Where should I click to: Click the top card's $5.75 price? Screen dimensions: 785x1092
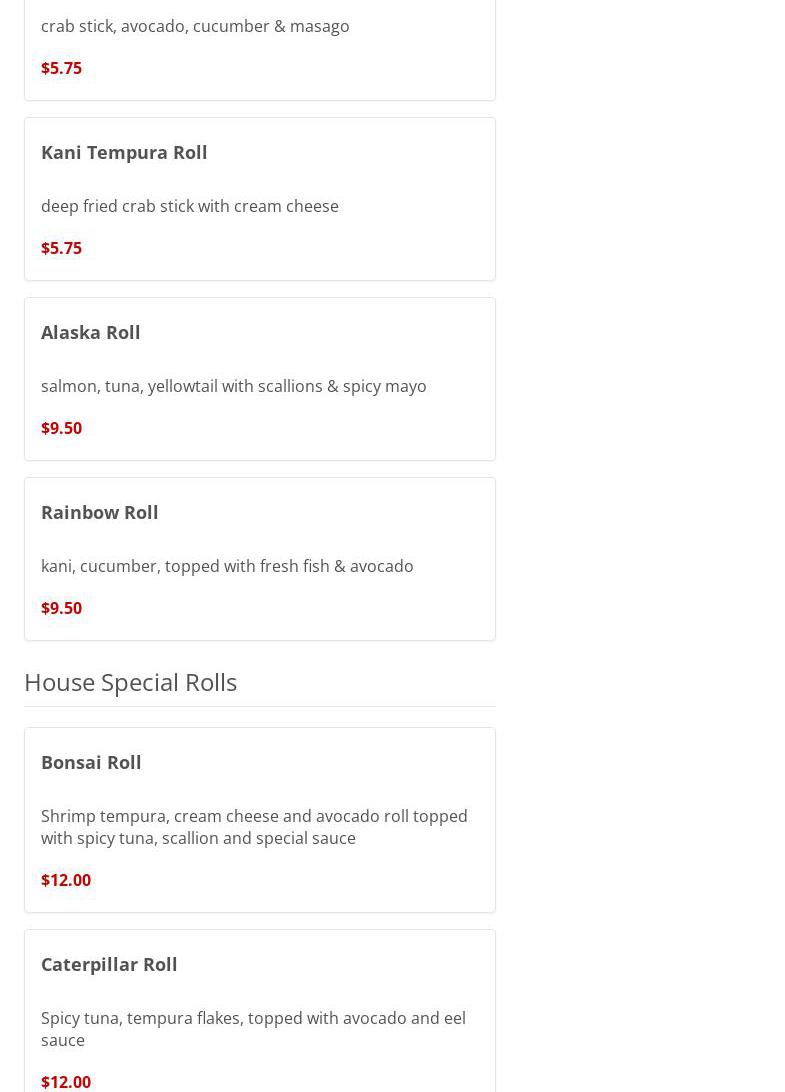(62, 68)
